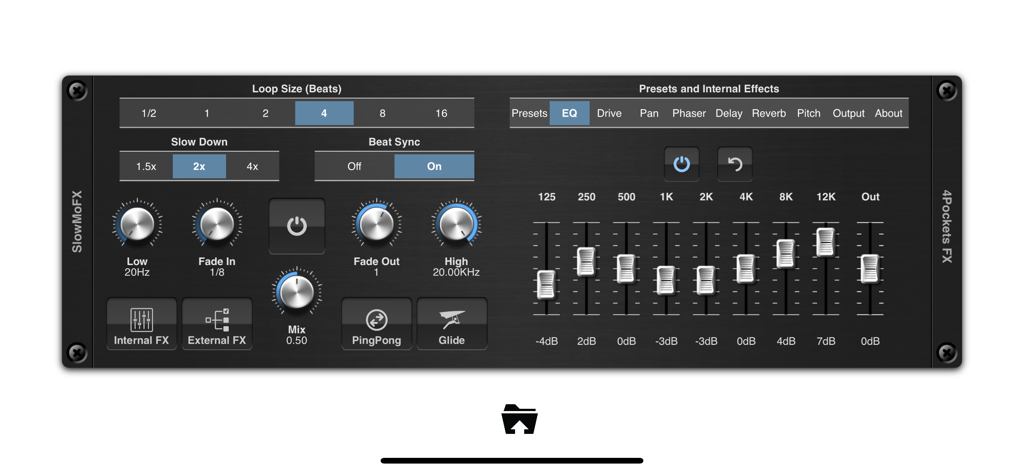Set loop size to 8 beats
The width and height of the screenshot is (1024, 473).
coord(383,113)
